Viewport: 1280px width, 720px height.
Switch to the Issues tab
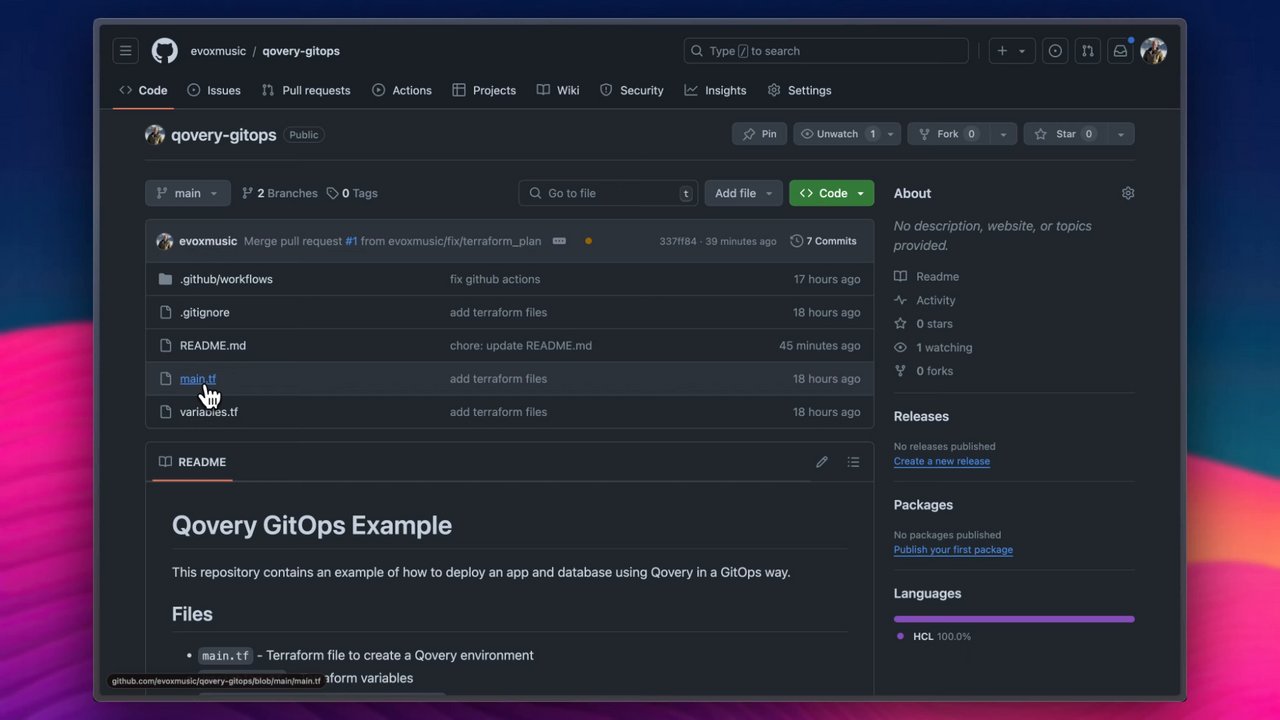214,90
